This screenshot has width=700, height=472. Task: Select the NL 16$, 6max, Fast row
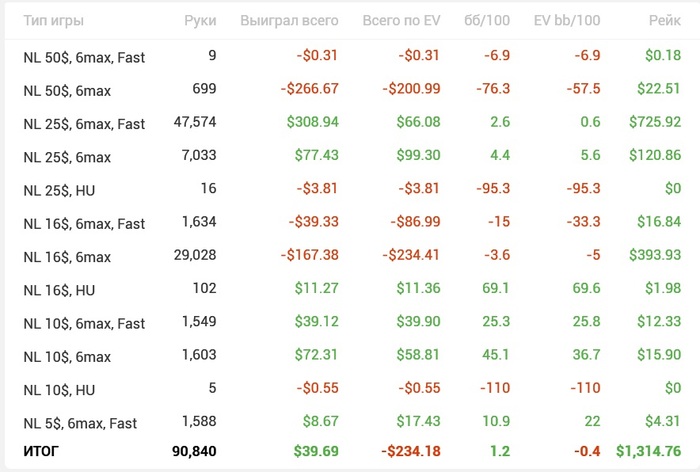[84, 224]
